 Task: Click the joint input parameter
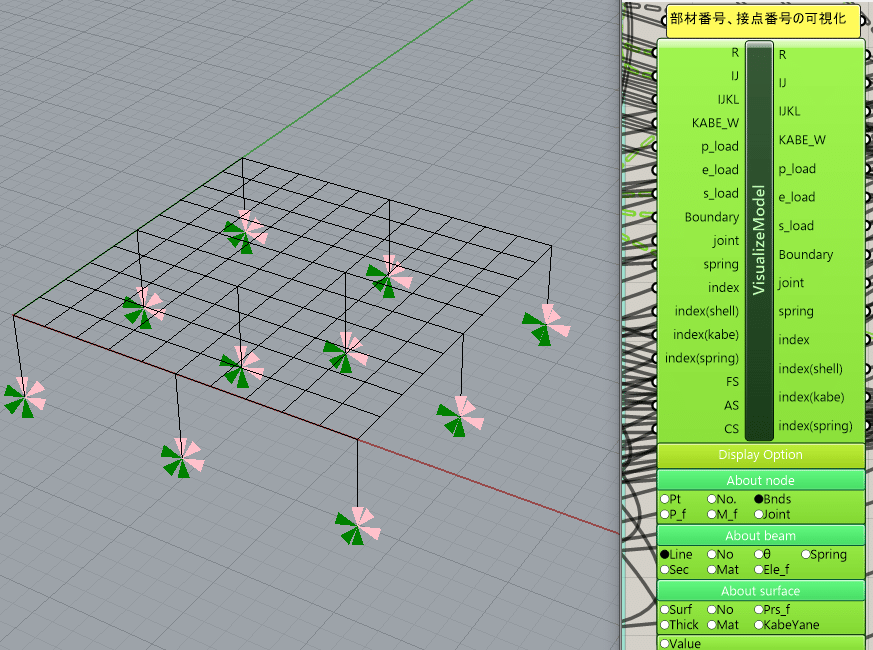pyautogui.click(x=726, y=241)
